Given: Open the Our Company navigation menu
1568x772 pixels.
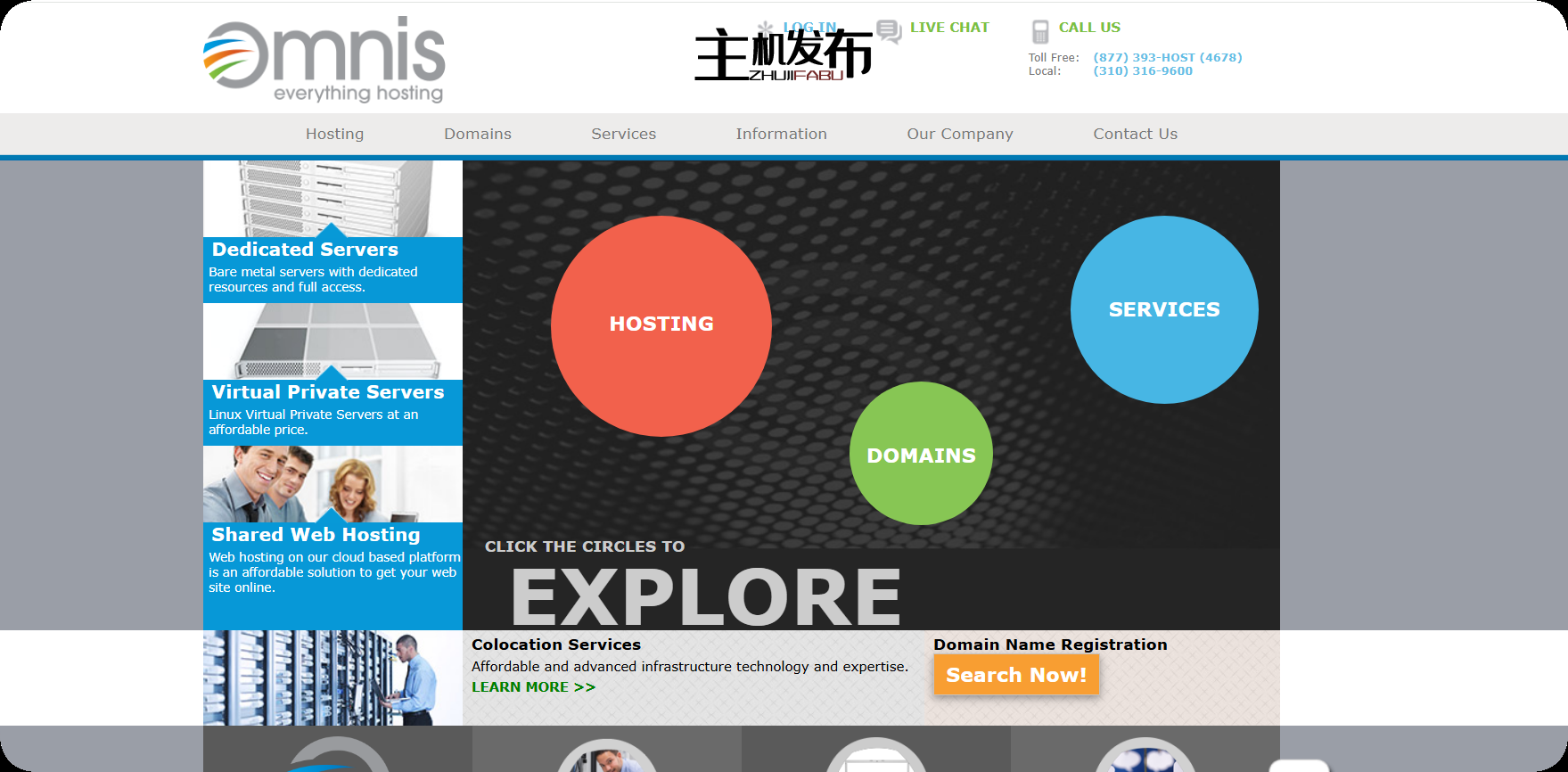Looking at the screenshot, I should pos(960,134).
